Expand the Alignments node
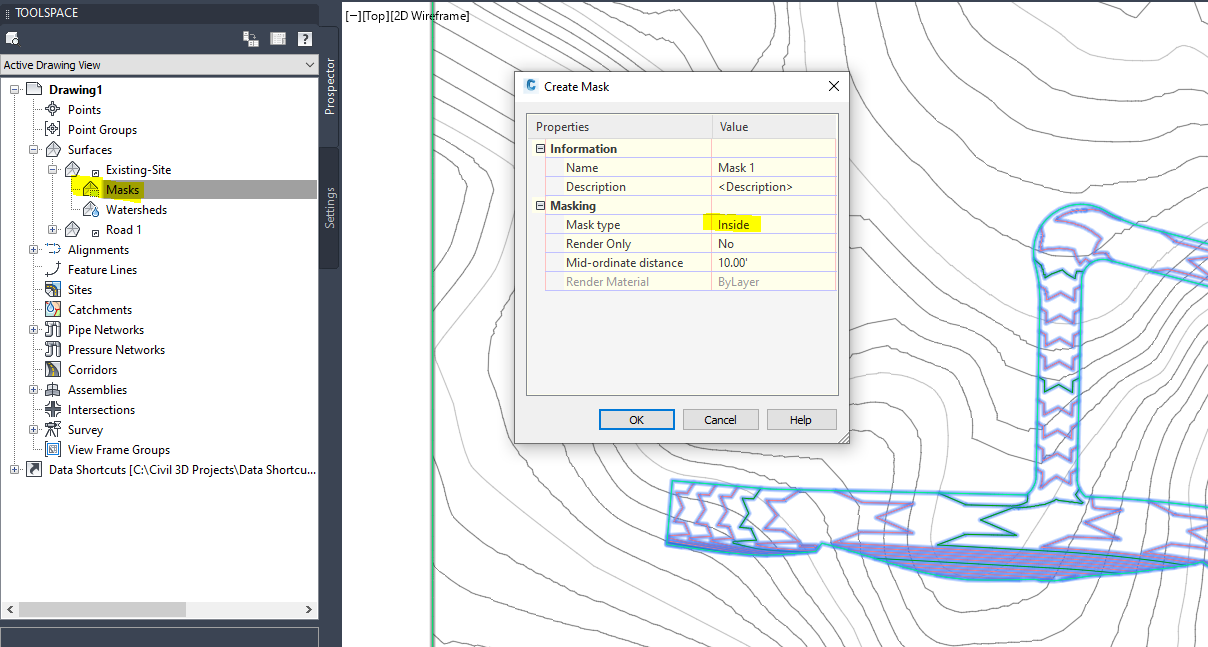1208x647 pixels. (33, 249)
